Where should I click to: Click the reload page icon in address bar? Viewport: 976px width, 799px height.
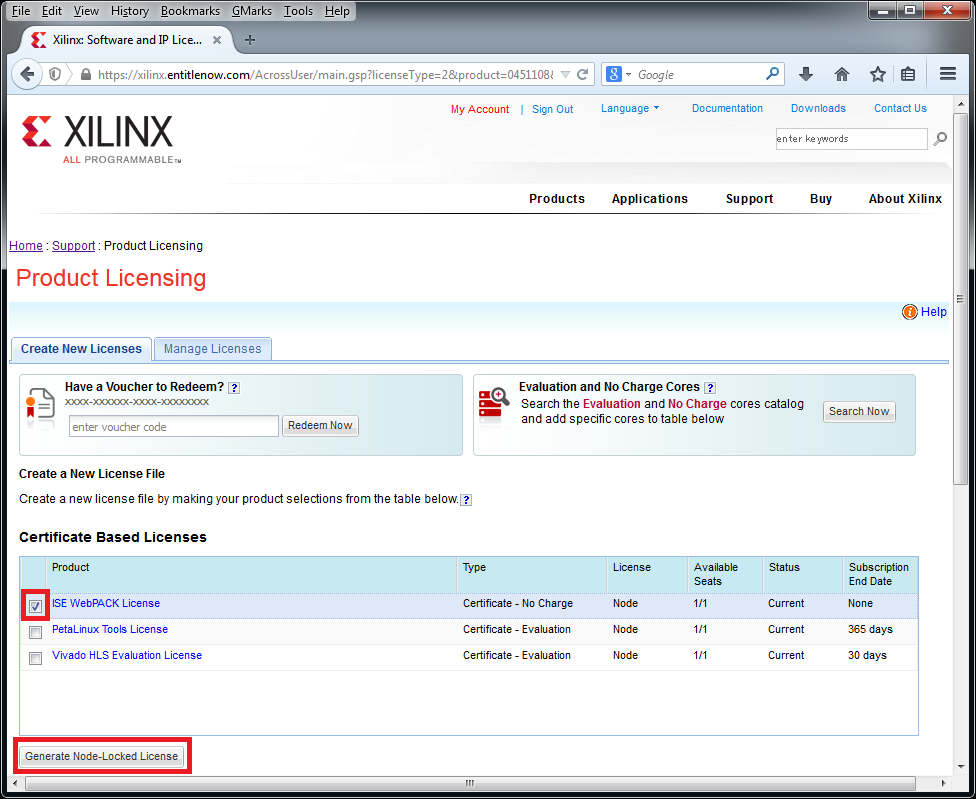tap(583, 75)
